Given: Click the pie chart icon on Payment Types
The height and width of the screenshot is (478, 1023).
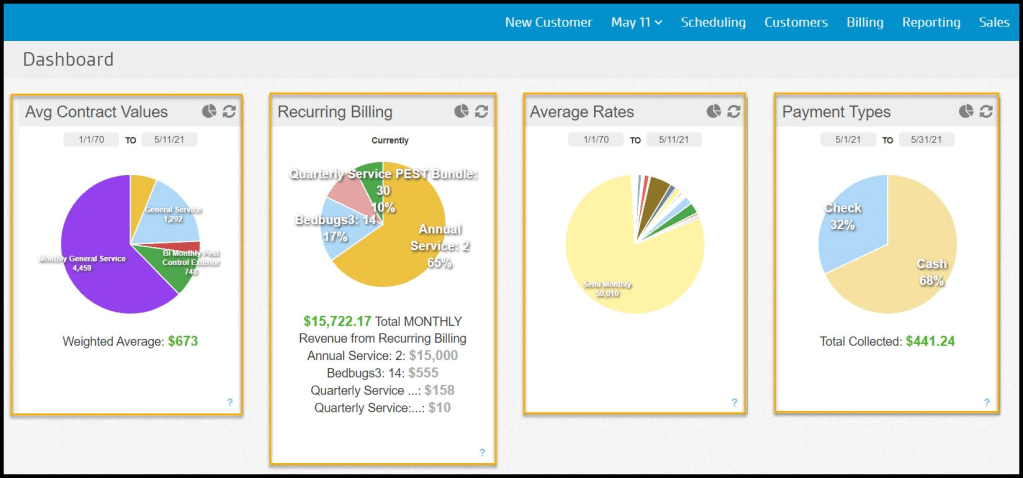Looking at the screenshot, I should [x=965, y=112].
